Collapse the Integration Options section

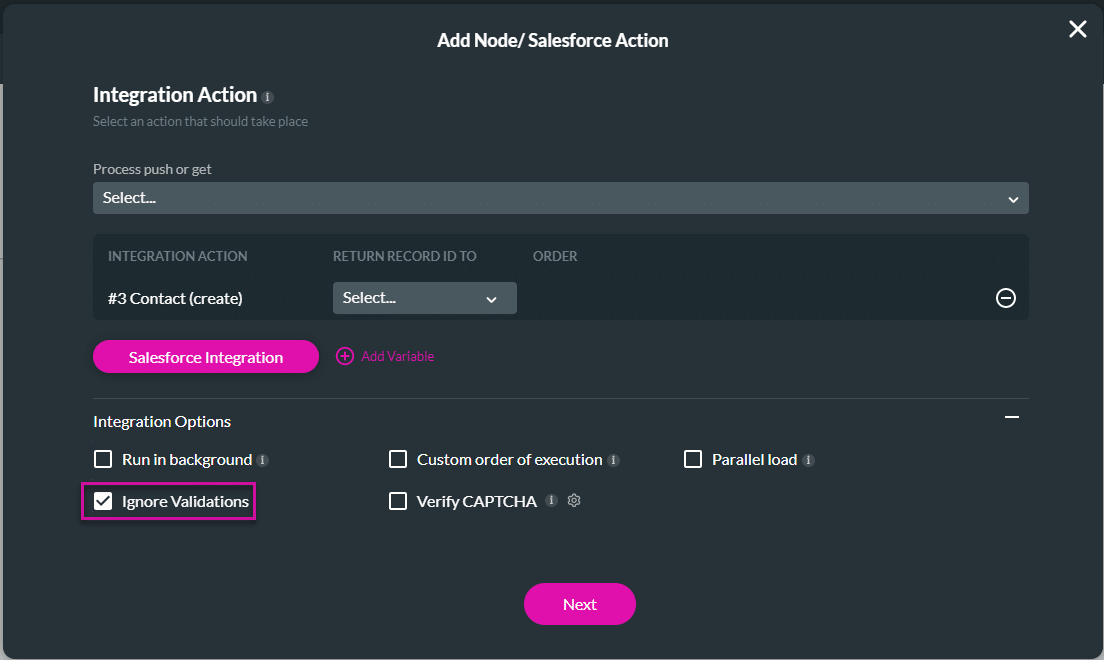pyautogui.click(x=1011, y=417)
